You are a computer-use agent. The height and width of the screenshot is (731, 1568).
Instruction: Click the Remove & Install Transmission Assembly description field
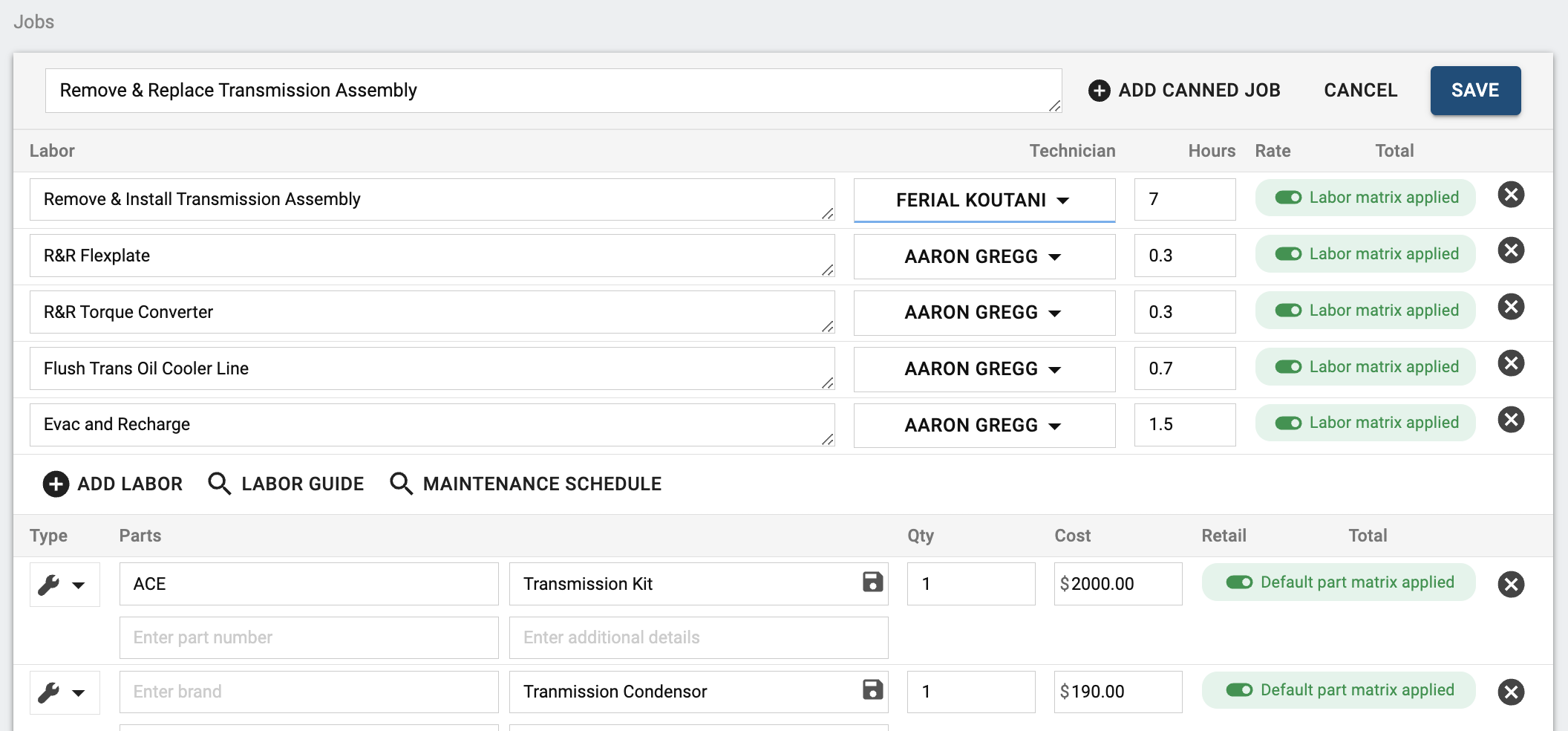[x=432, y=199]
